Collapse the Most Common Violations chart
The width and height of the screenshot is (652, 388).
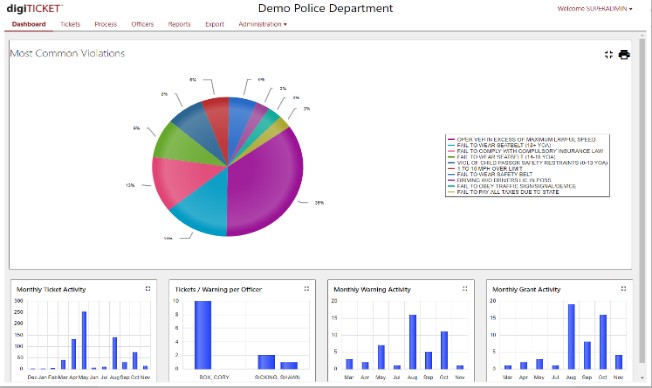(609, 54)
